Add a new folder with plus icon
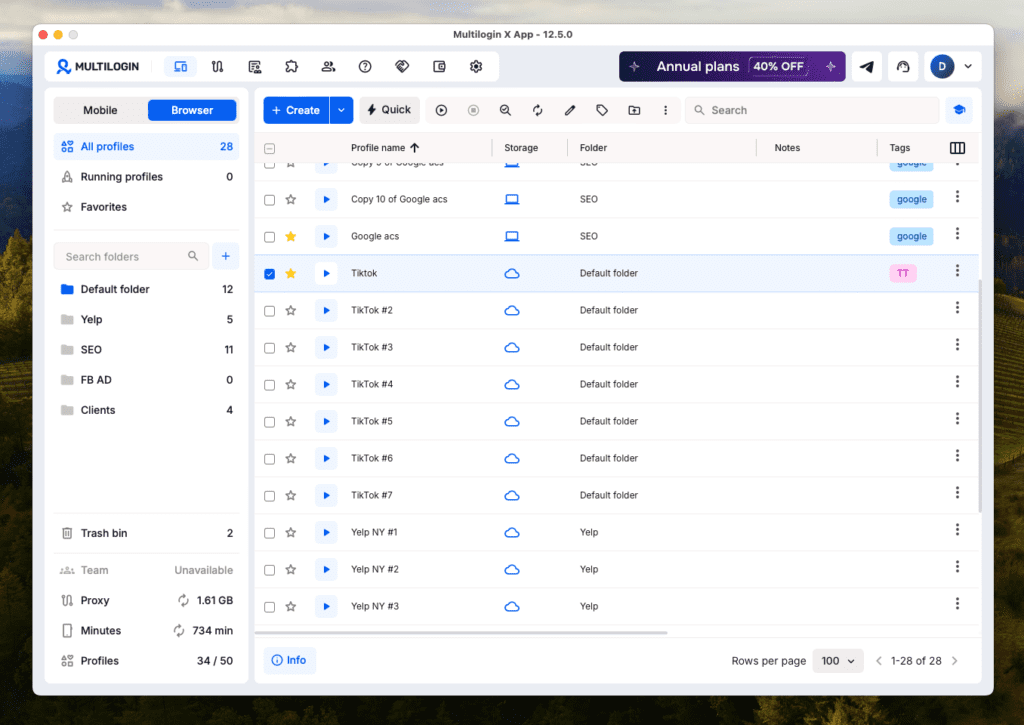1024x725 pixels. pos(225,256)
